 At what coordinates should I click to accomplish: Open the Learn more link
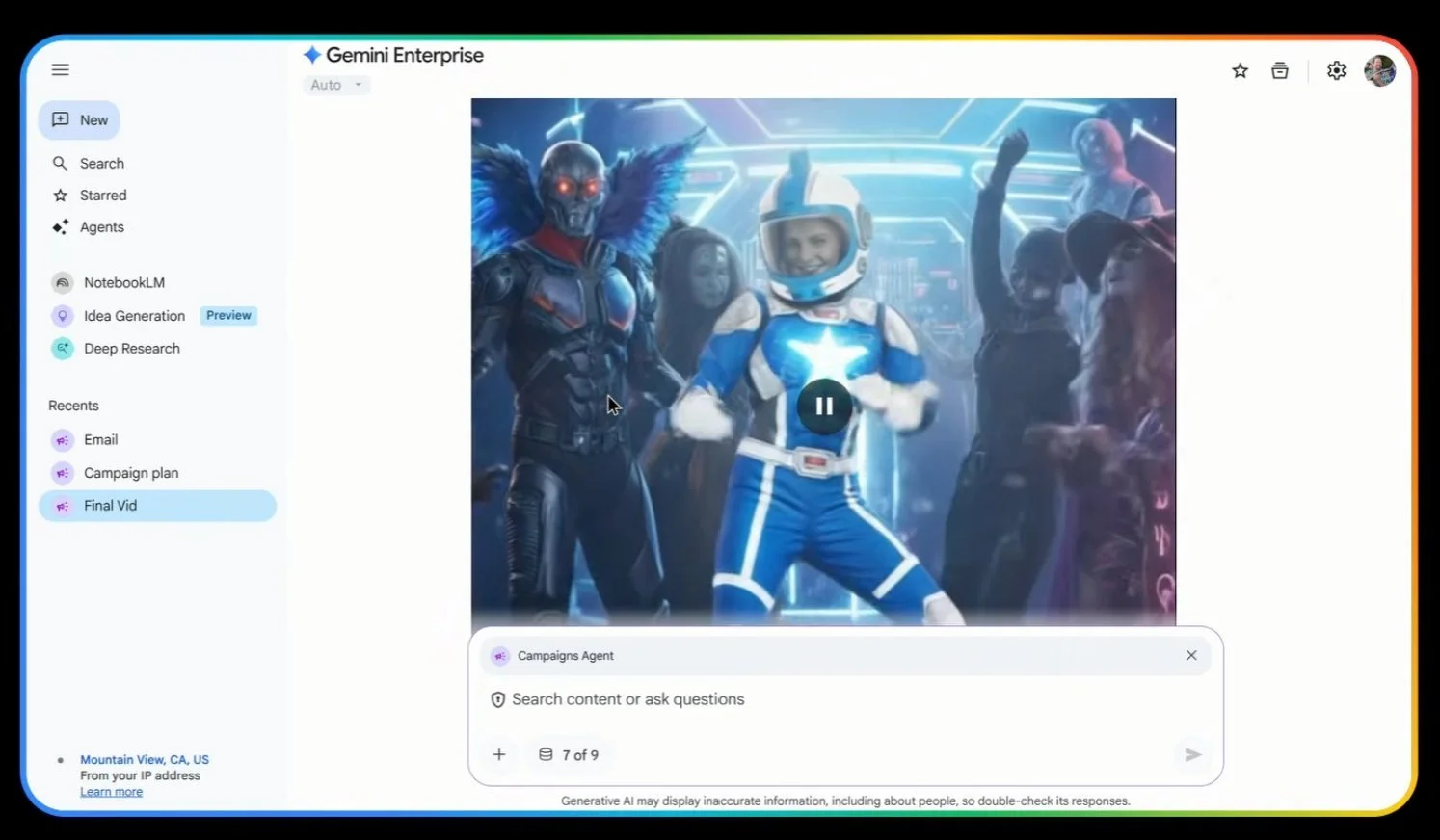(x=111, y=792)
